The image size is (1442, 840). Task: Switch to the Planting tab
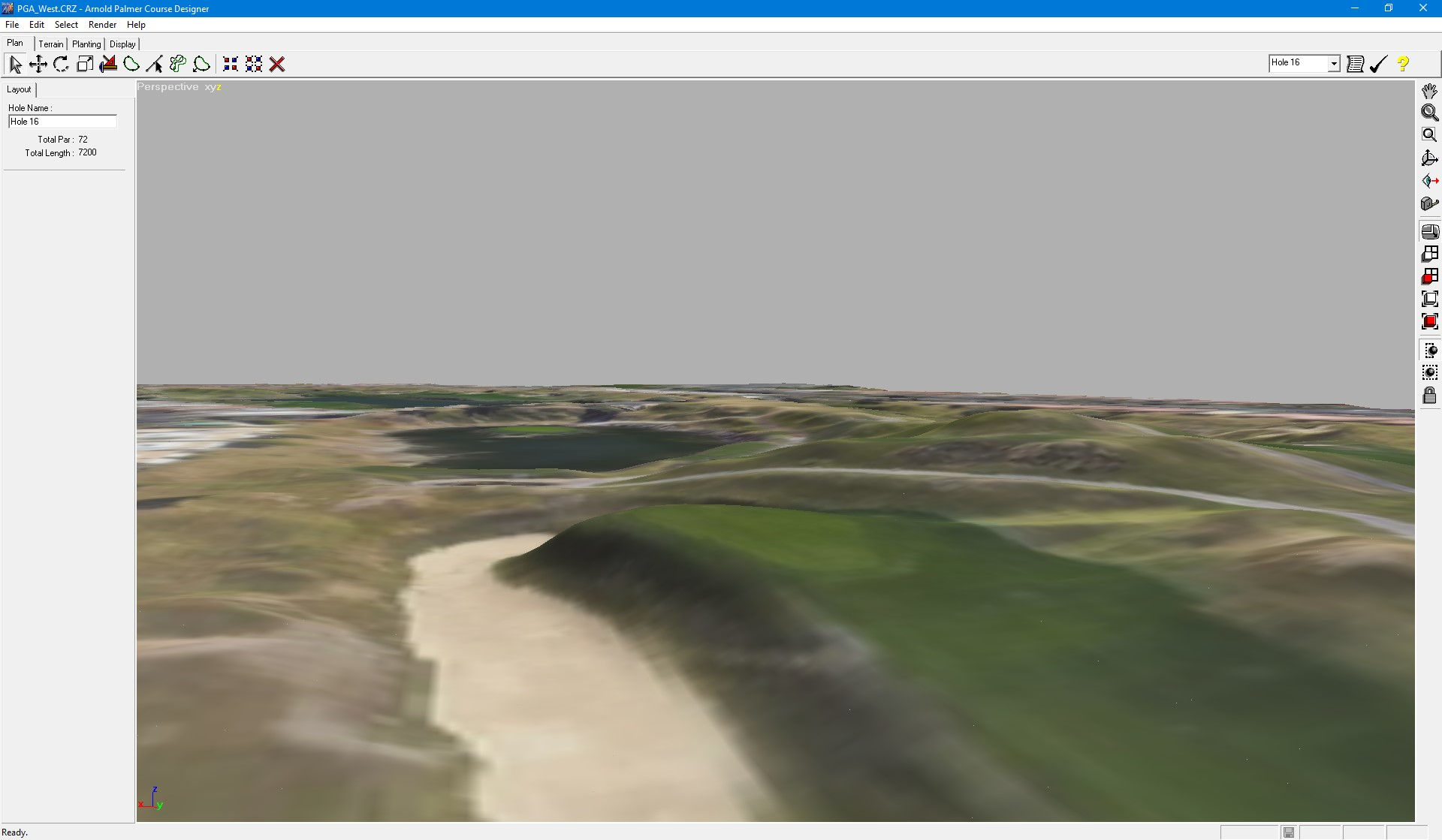click(86, 44)
